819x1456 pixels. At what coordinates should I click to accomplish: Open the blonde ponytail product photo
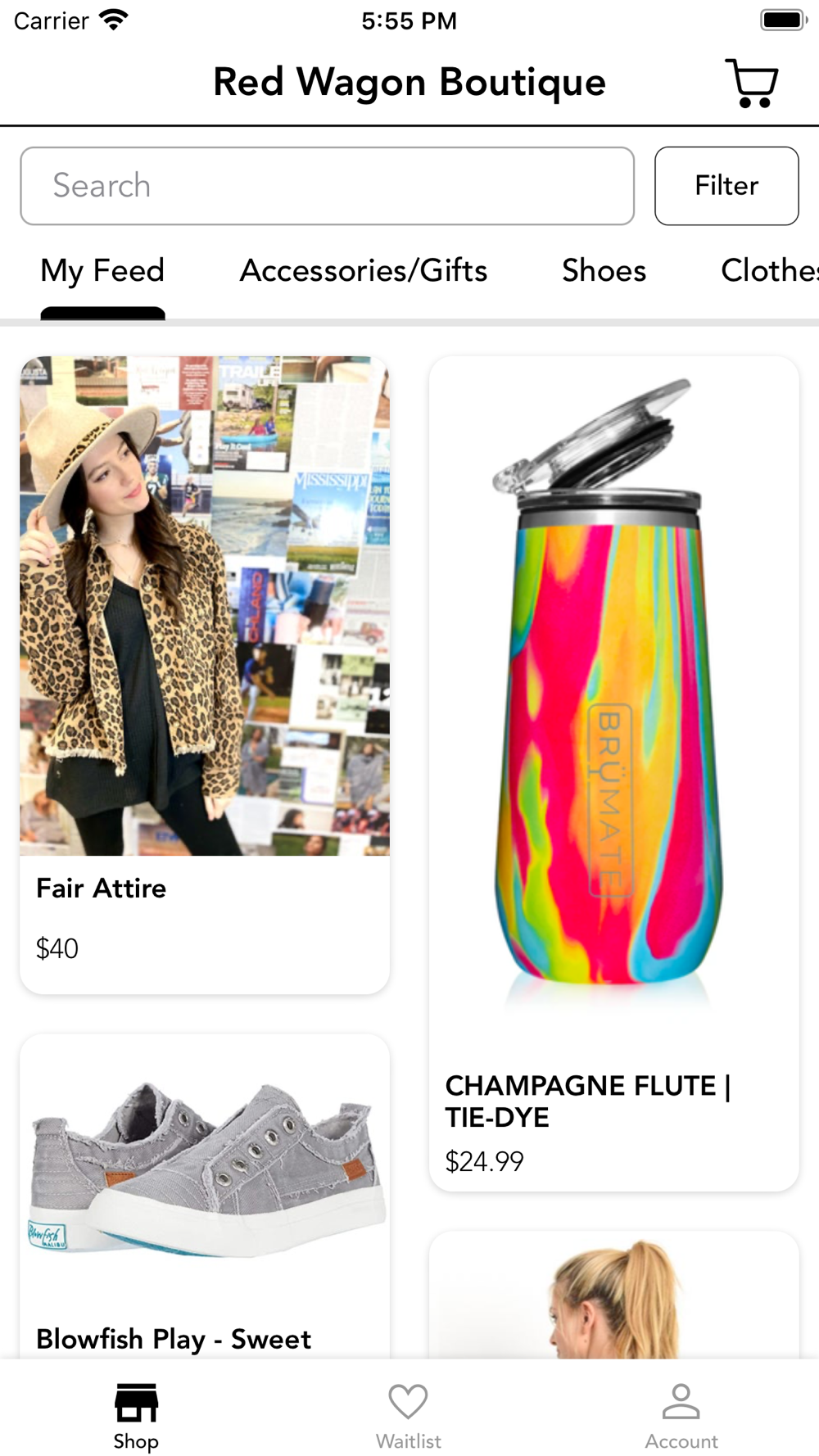[x=614, y=1295]
